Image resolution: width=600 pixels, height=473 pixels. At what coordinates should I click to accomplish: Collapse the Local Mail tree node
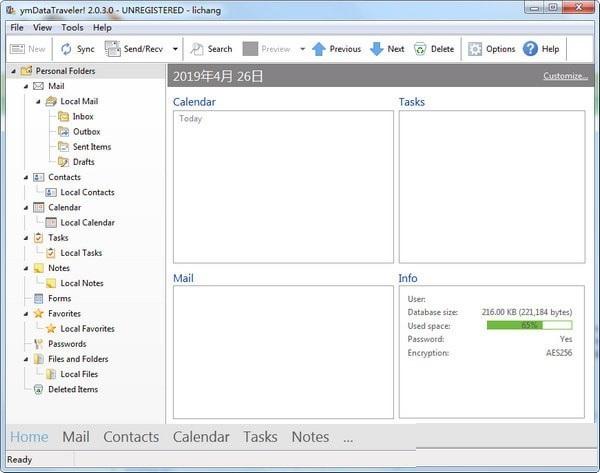[x=38, y=101]
